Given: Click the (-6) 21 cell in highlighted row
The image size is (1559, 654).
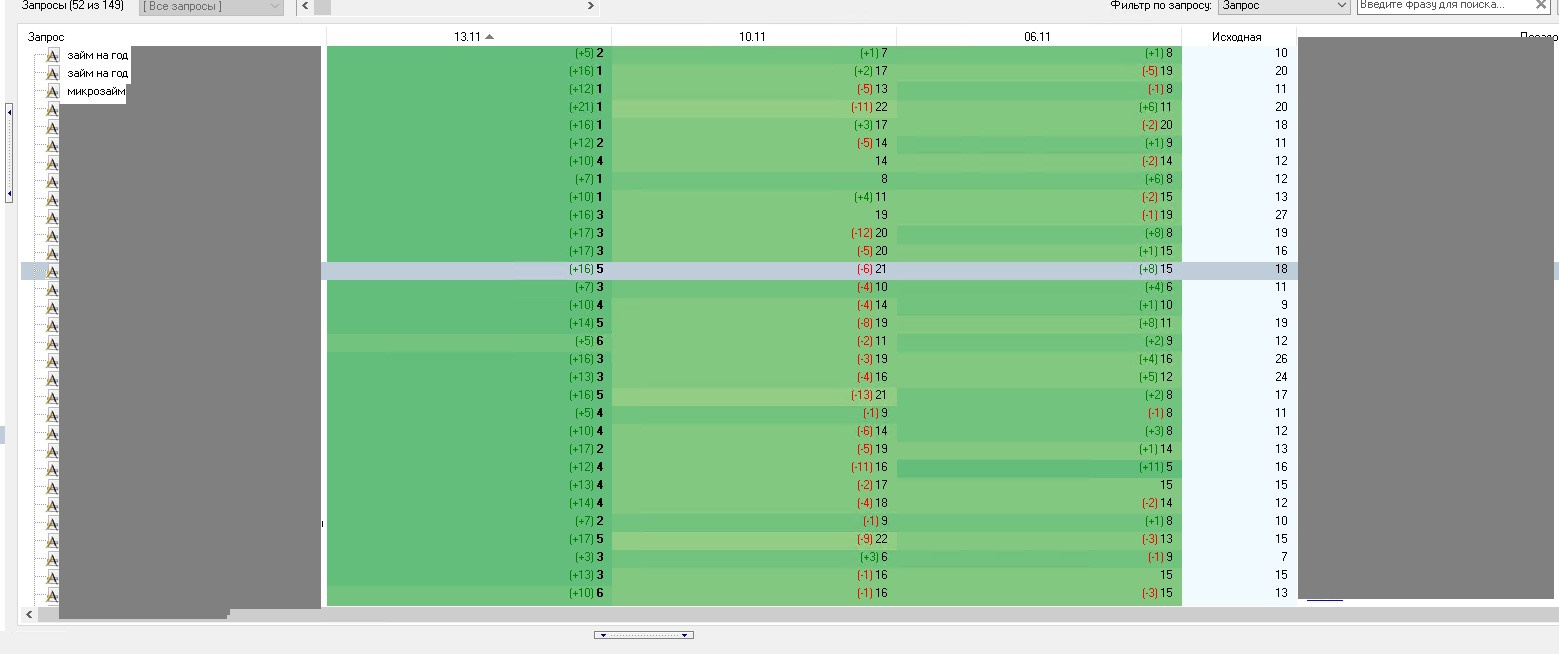Looking at the screenshot, I should pyautogui.click(x=754, y=269).
